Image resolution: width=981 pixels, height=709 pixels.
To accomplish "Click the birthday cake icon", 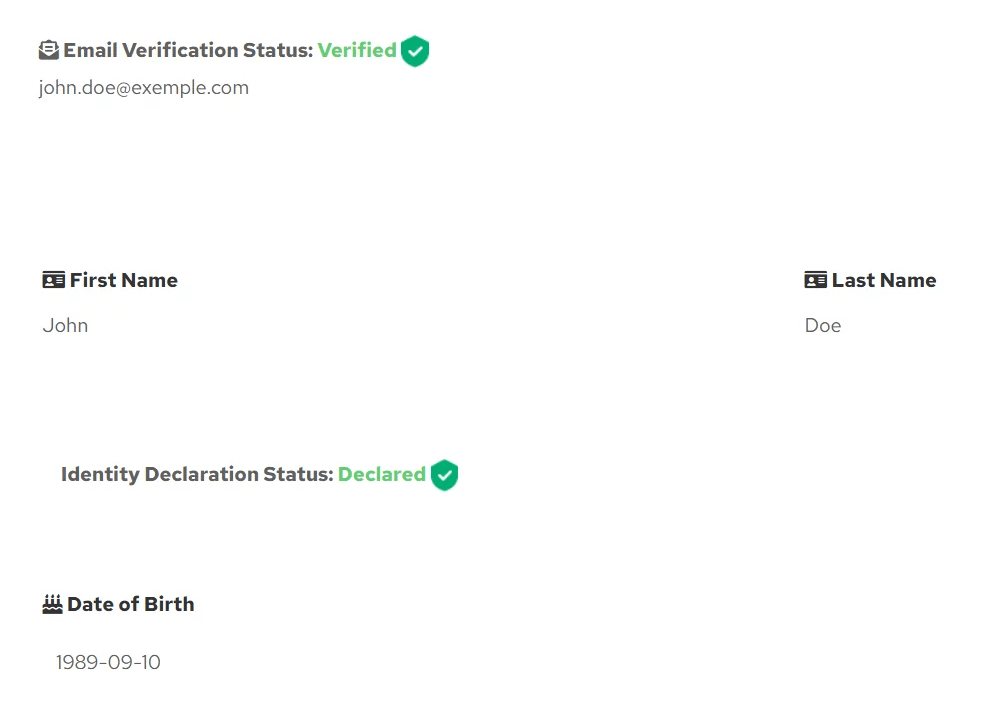I will [x=53, y=604].
